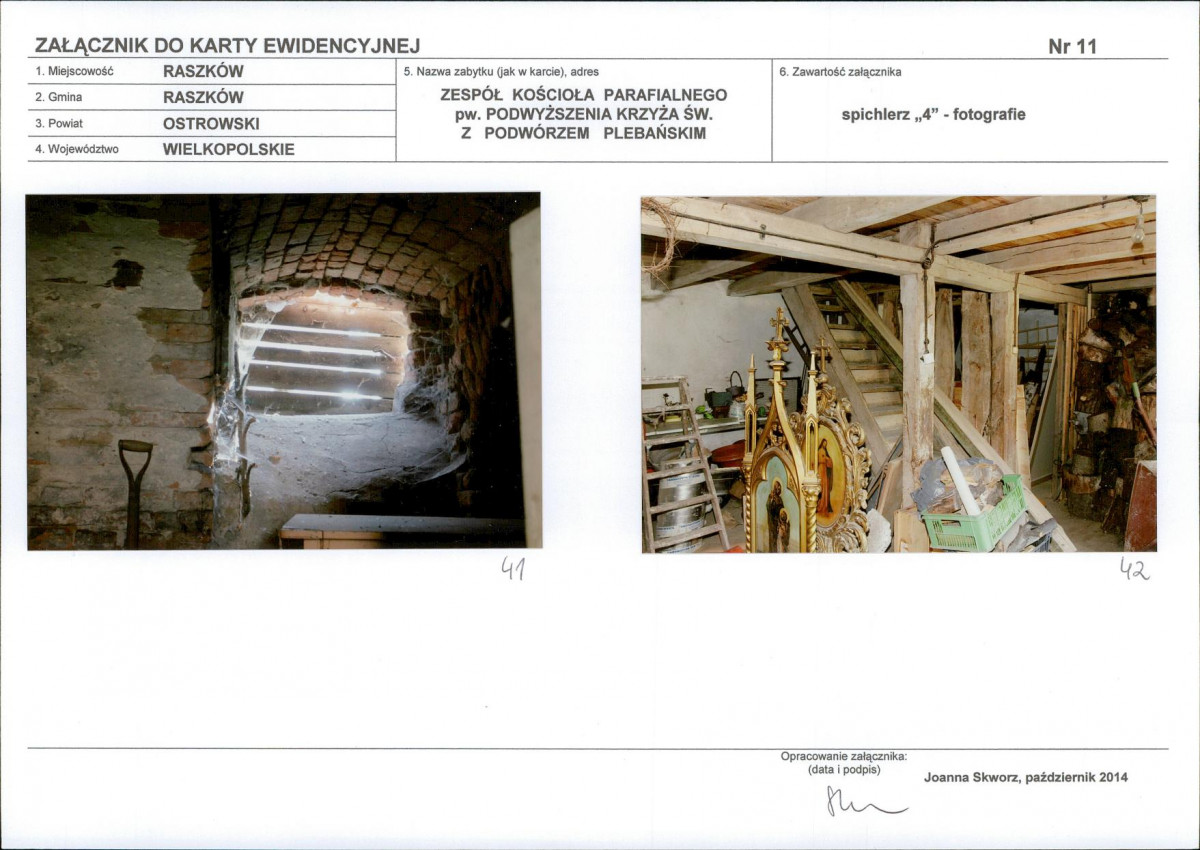The height and width of the screenshot is (850, 1200).
Task: Click the Nr 11 attachment number
Action: [1073, 46]
